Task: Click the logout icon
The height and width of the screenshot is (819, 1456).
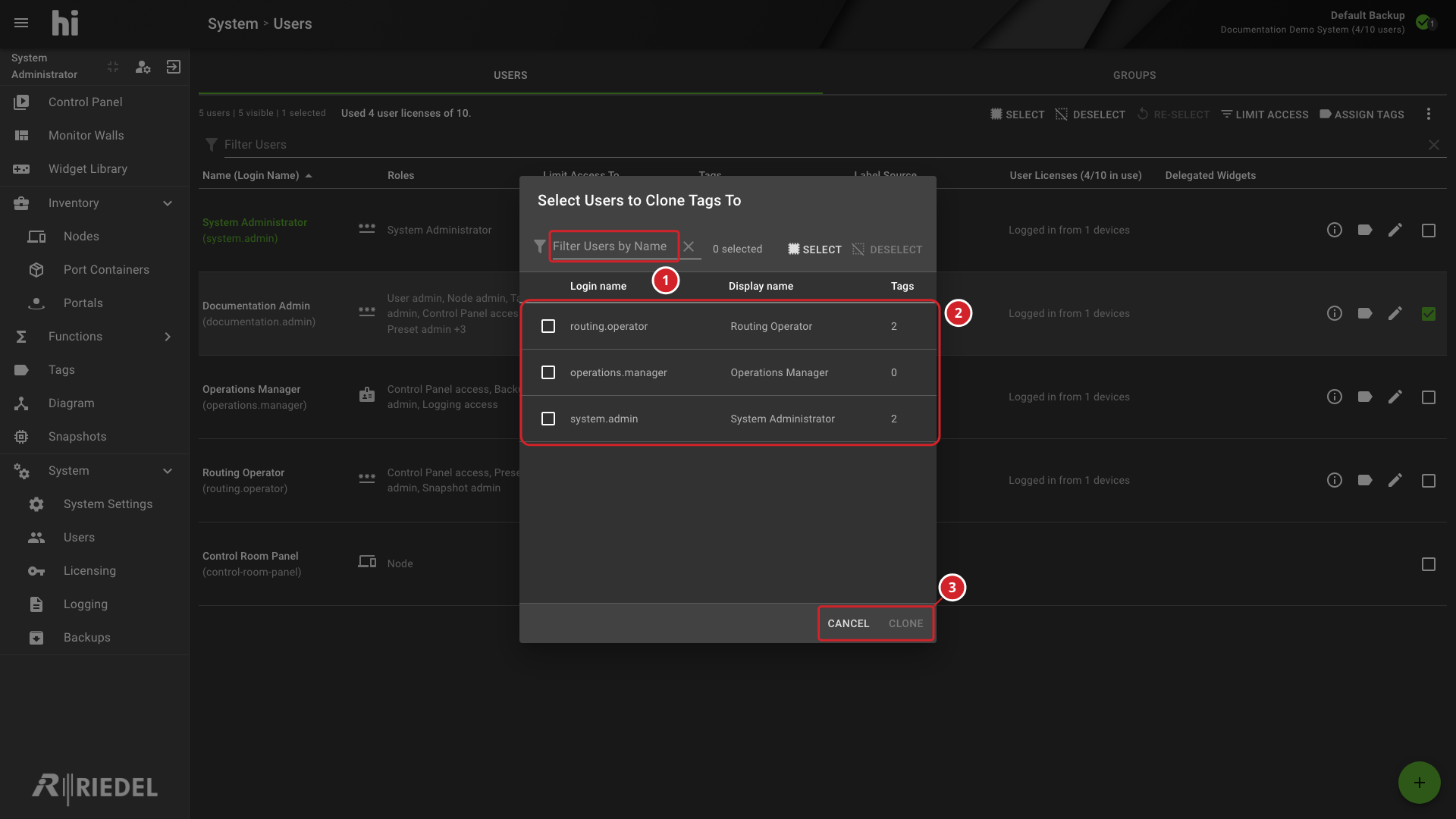Action: coord(174,67)
